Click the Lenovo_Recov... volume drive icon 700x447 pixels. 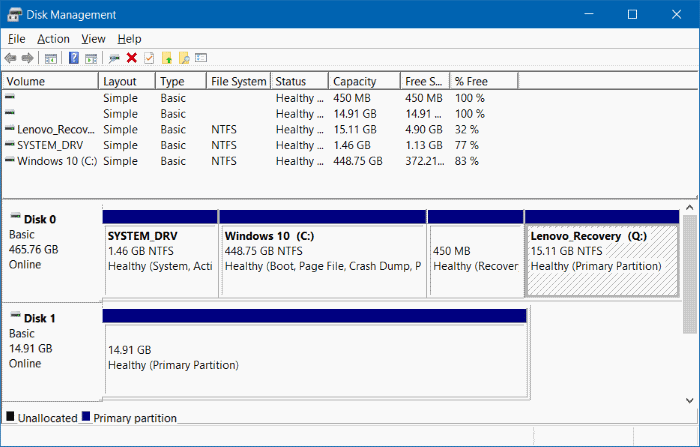[x=10, y=129]
